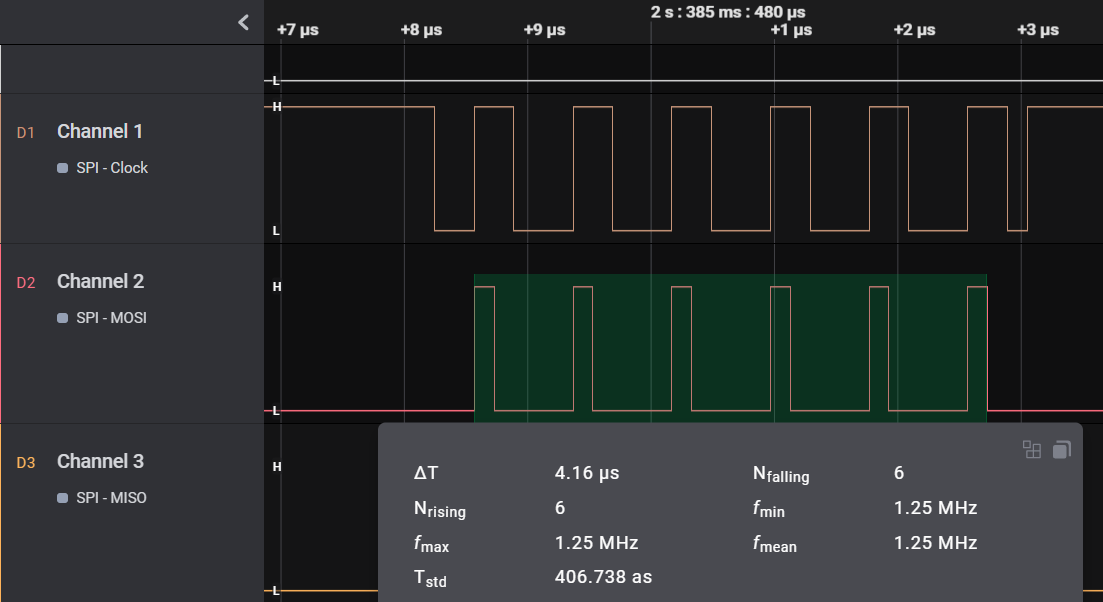
Task: Click the SPI - MOSI analyzer color square
Action: pyautogui.click(x=63, y=318)
